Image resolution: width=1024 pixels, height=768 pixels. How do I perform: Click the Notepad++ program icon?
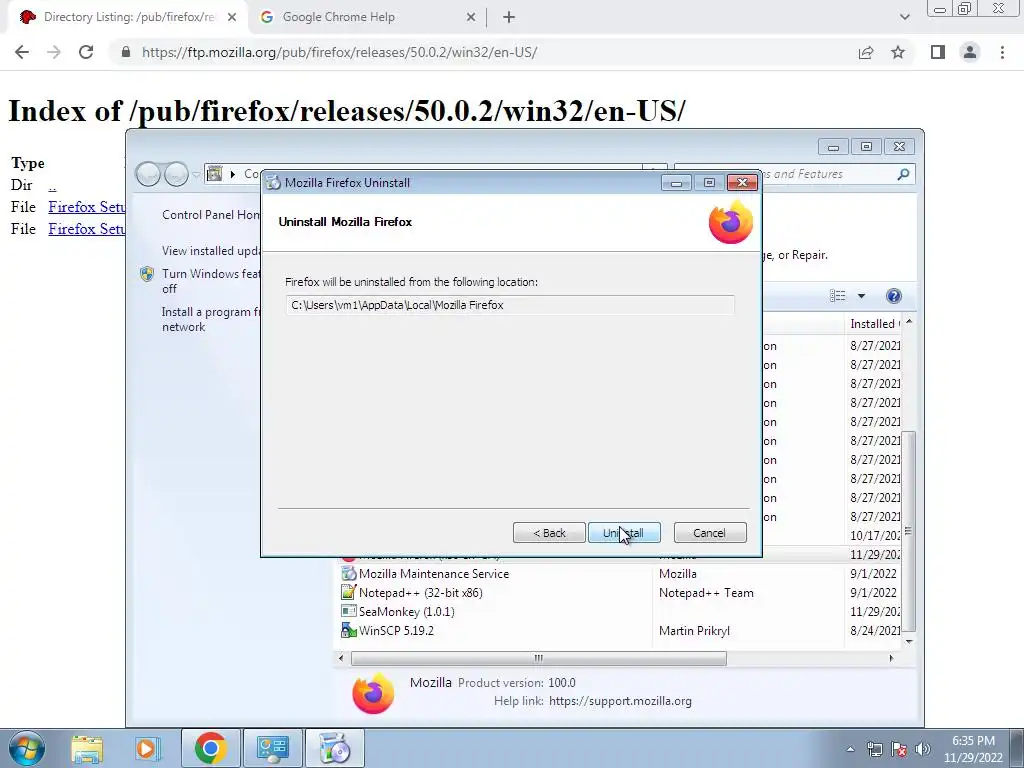[349, 593]
